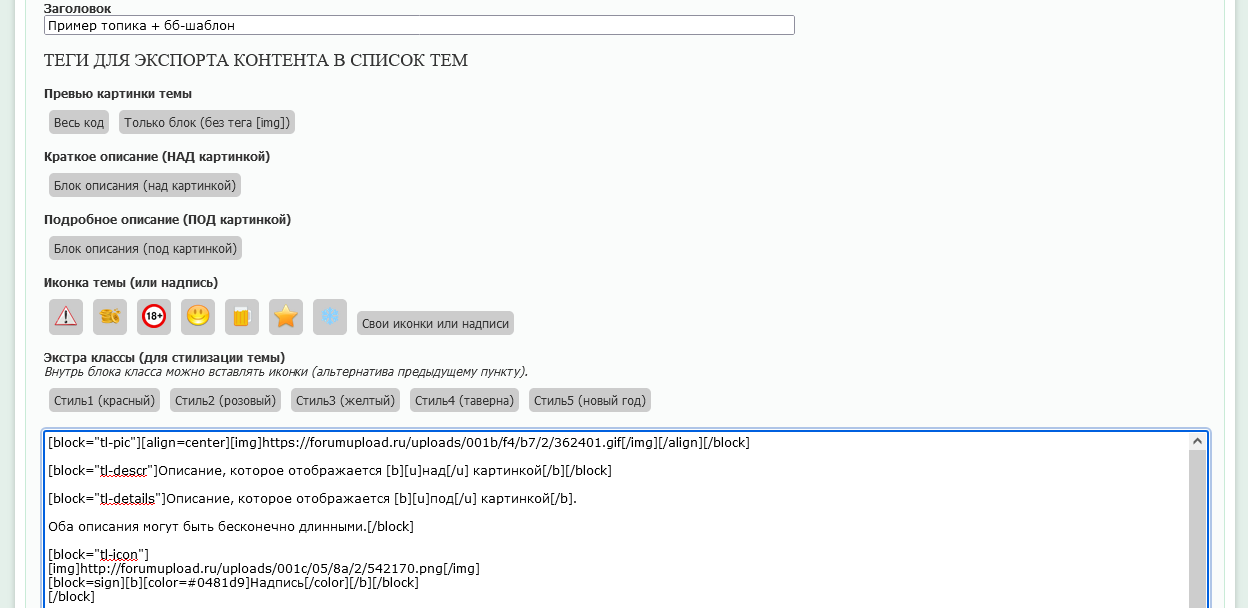Image resolution: width=1248 pixels, height=608 pixels.
Task: Click the message textarea scrollbar thumb
Action: point(1197,528)
